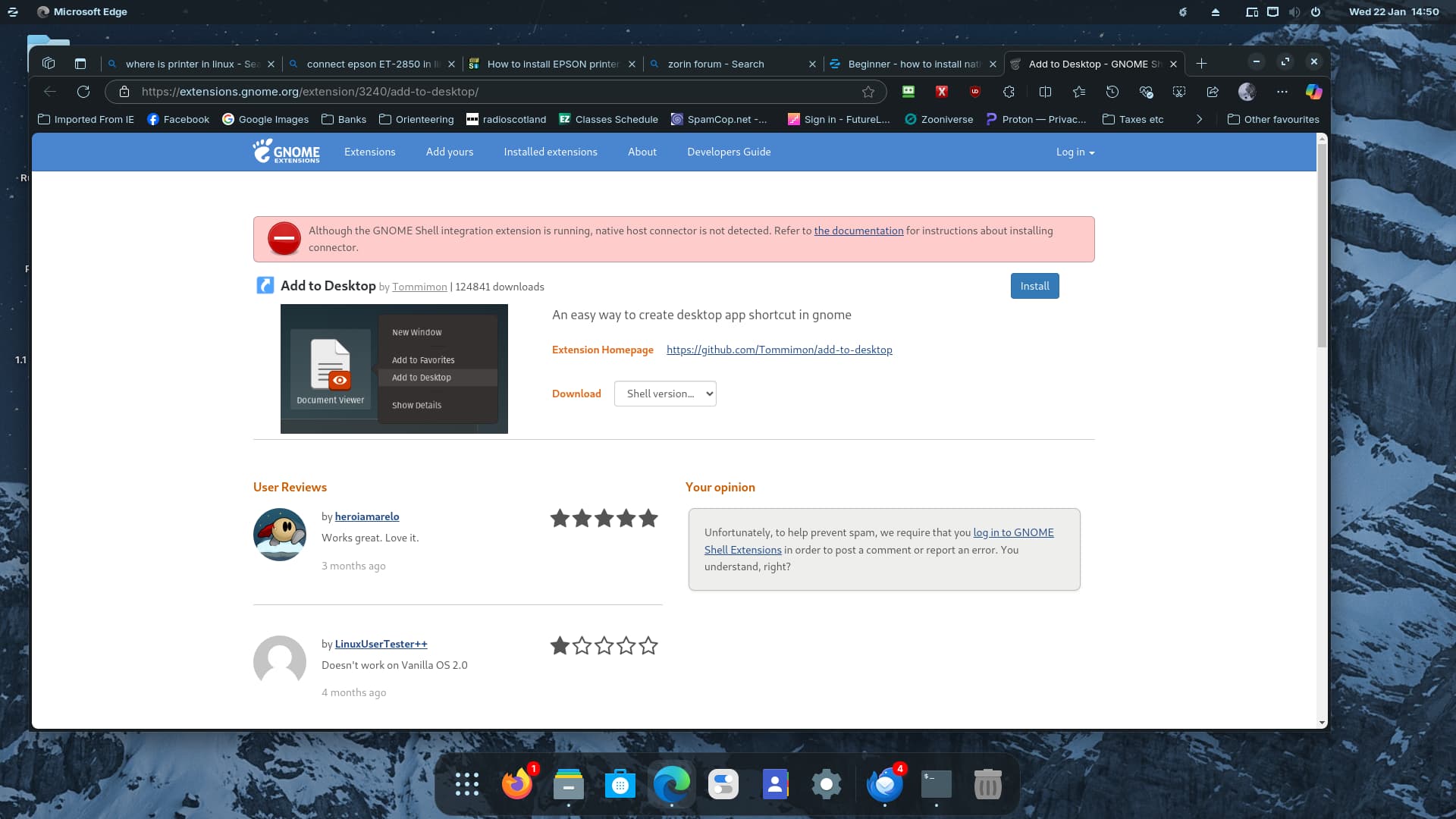Switch to 'zorin forum - Search' tab

coord(733,64)
